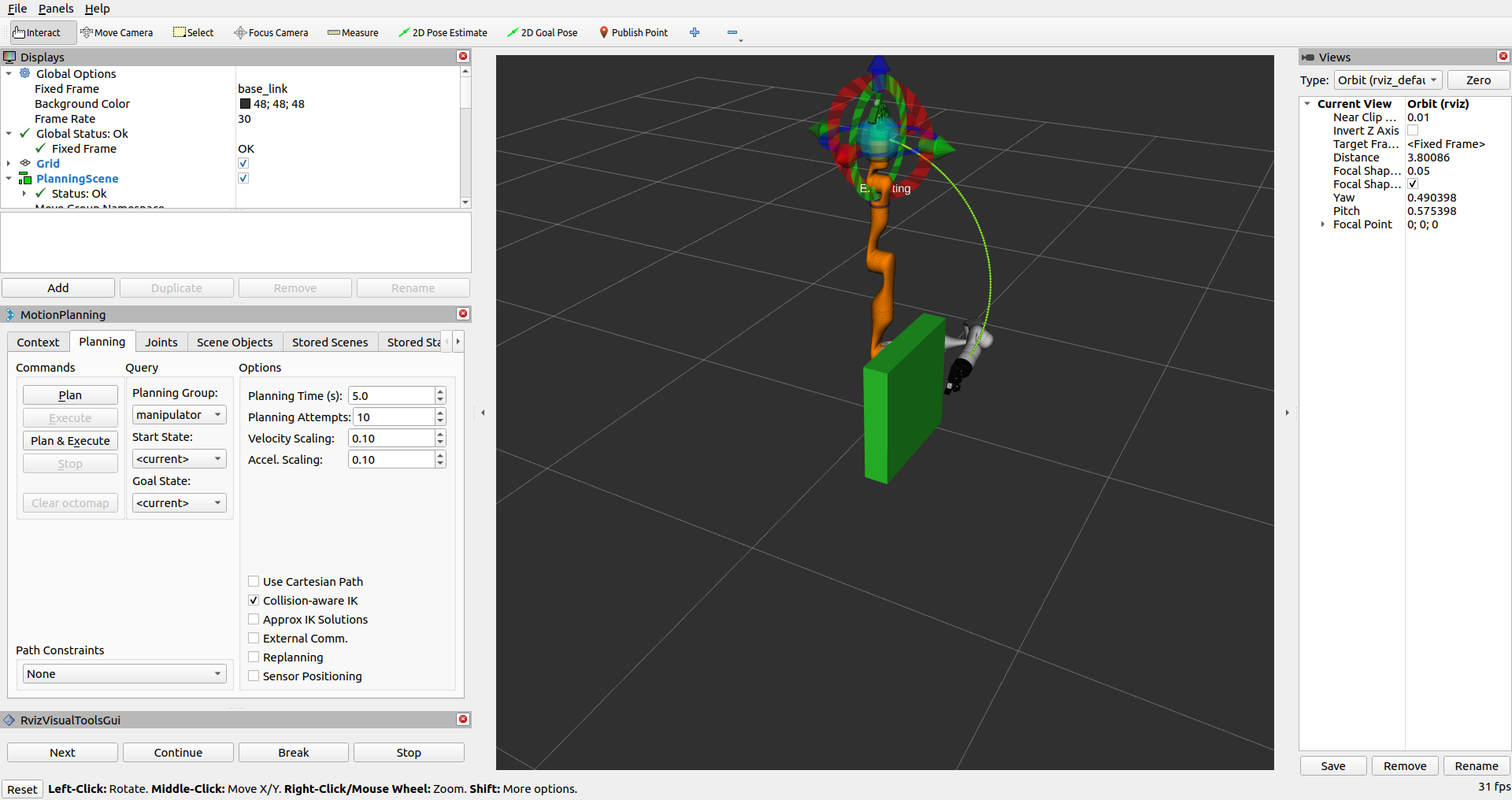Close the RvizVisualToolsGui panel
The height and width of the screenshot is (800, 1512).
[x=463, y=720]
